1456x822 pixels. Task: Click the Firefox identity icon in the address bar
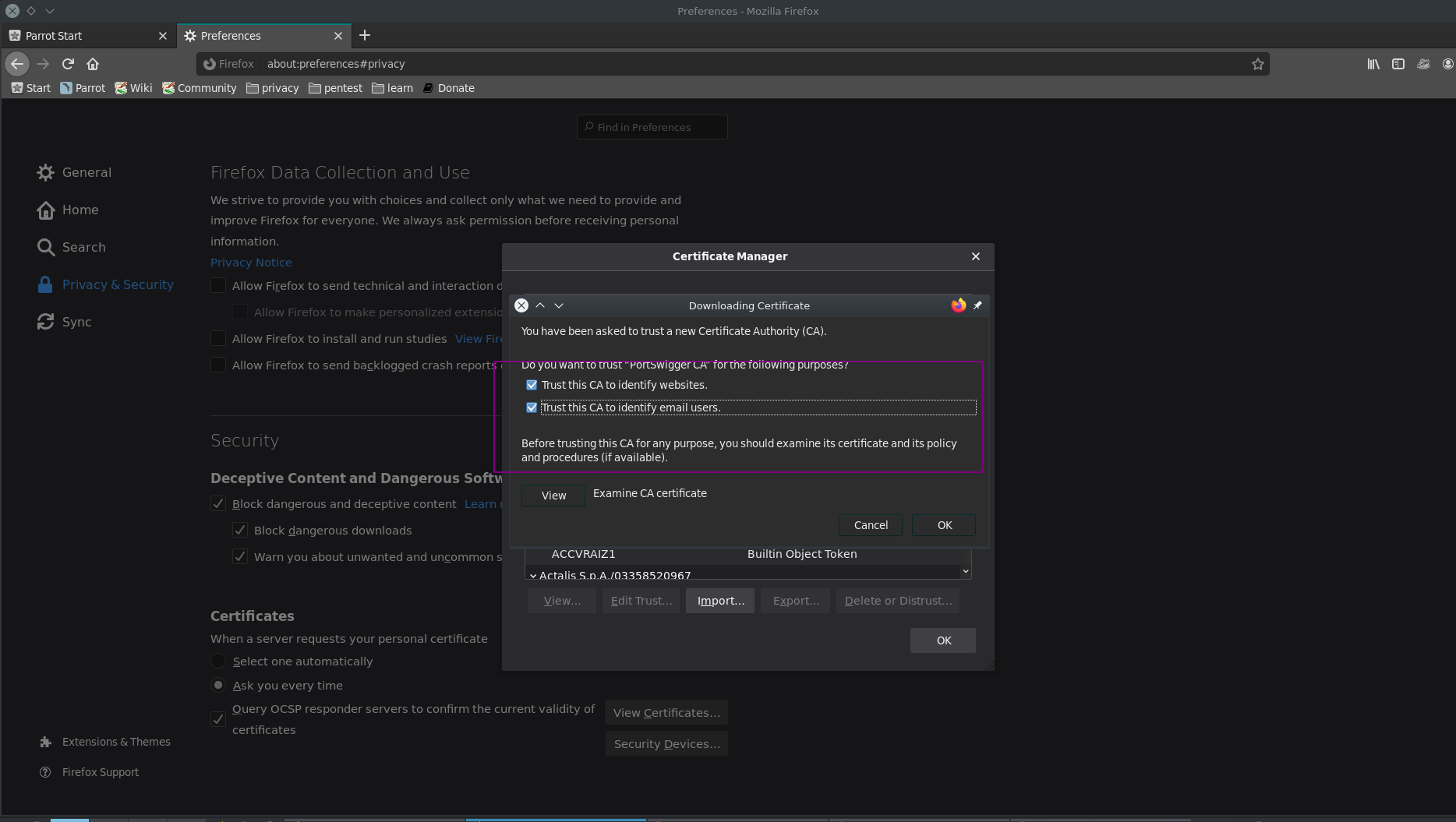click(x=228, y=64)
